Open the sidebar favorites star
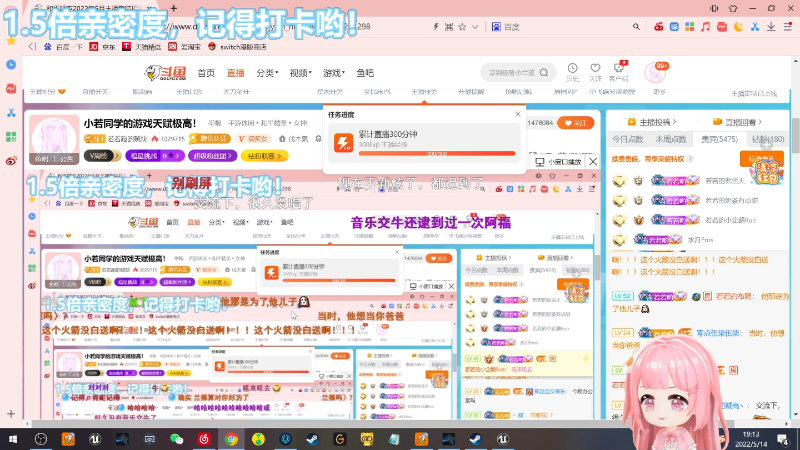The width and height of the screenshot is (800, 450). [11, 41]
